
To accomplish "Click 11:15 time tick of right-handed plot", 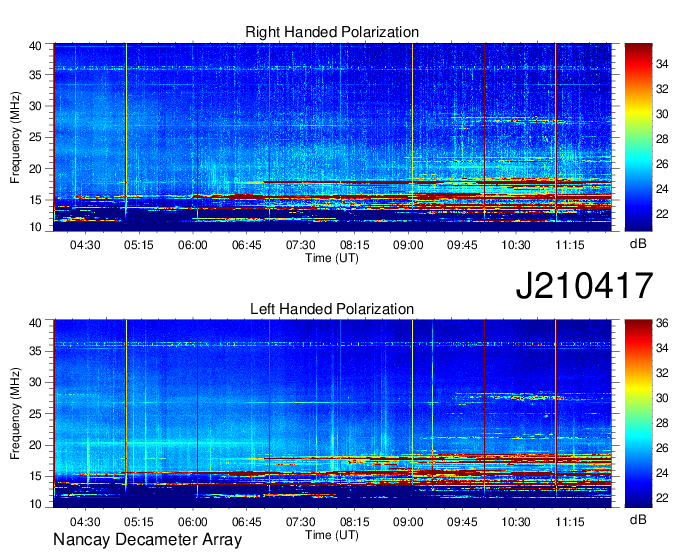I will coord(570,245).
